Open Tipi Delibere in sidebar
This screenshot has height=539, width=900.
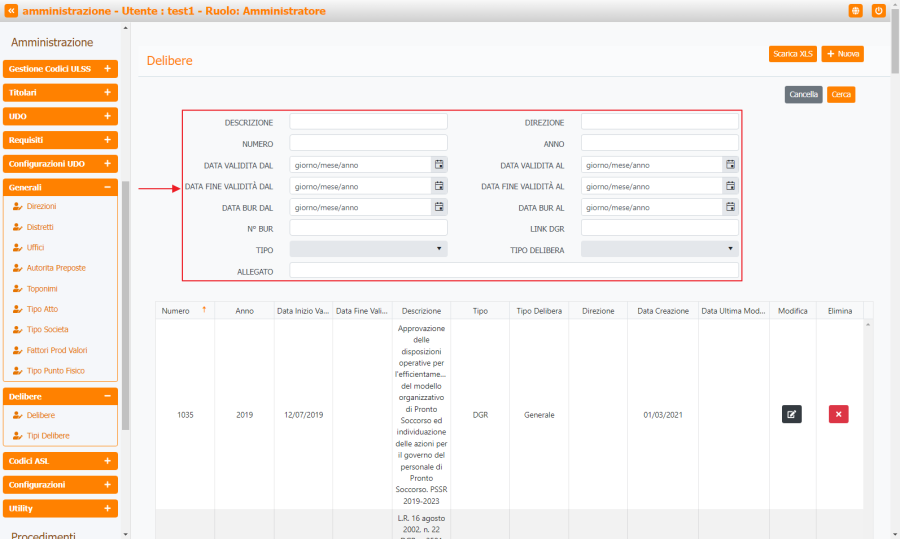pos(46,436)
